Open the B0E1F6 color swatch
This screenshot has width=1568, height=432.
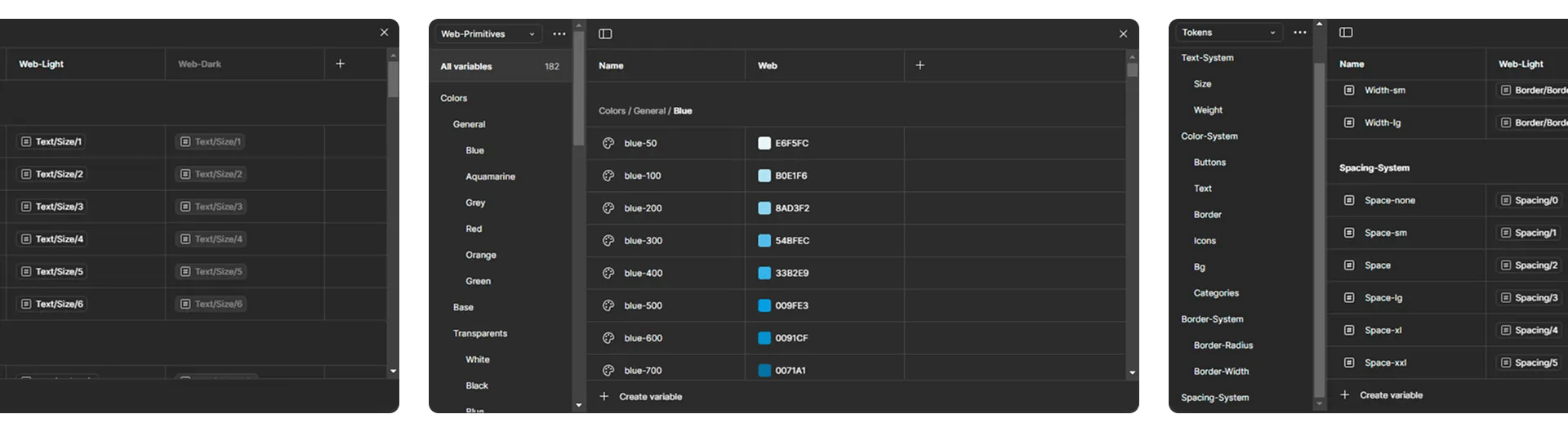(x=764, y=176)
